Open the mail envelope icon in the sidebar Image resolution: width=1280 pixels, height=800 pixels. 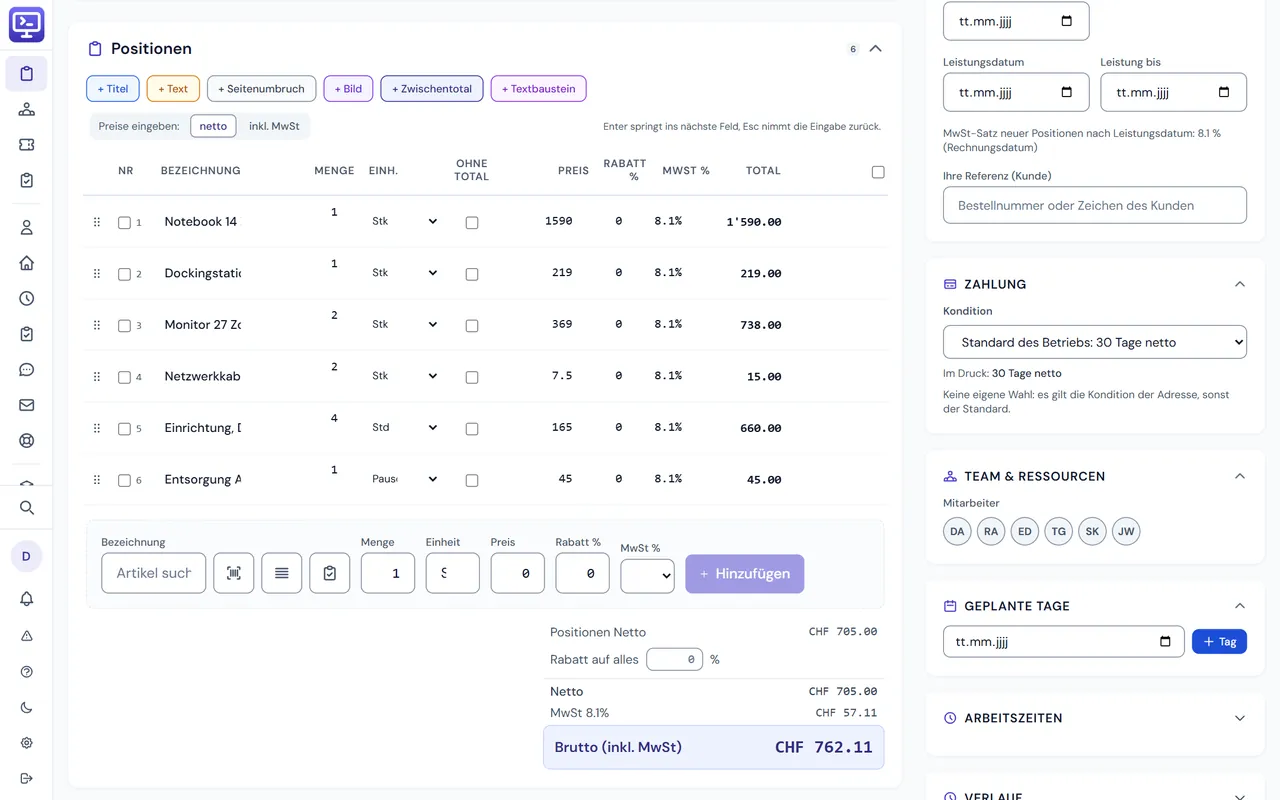[27, 405]
